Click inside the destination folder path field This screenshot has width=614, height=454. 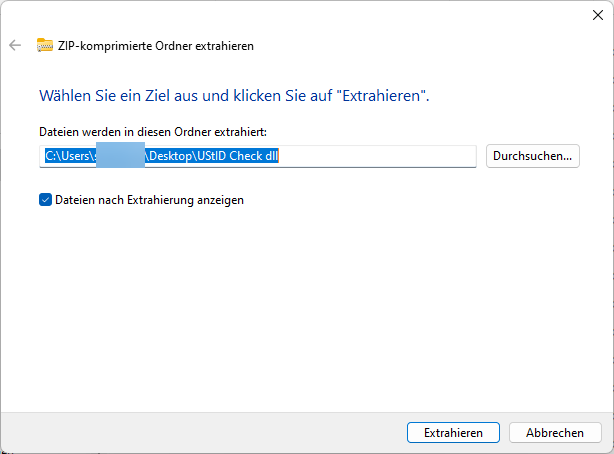(380, 156)
